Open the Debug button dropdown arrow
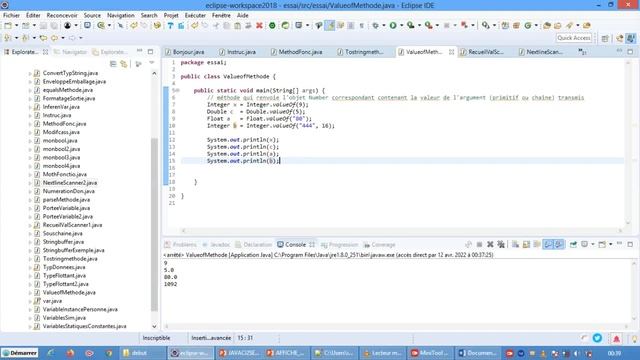The height and width of the screenshot is (360, 640). (x=384, y=25)
